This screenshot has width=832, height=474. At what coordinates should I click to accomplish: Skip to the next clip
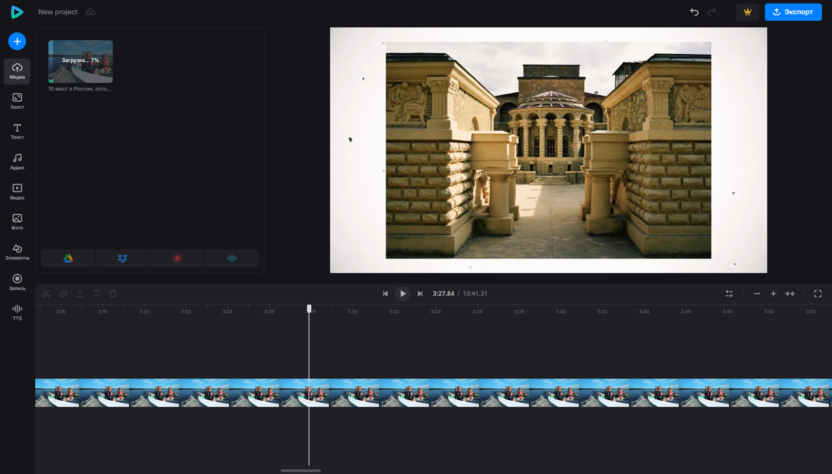[x=420, y=293]
